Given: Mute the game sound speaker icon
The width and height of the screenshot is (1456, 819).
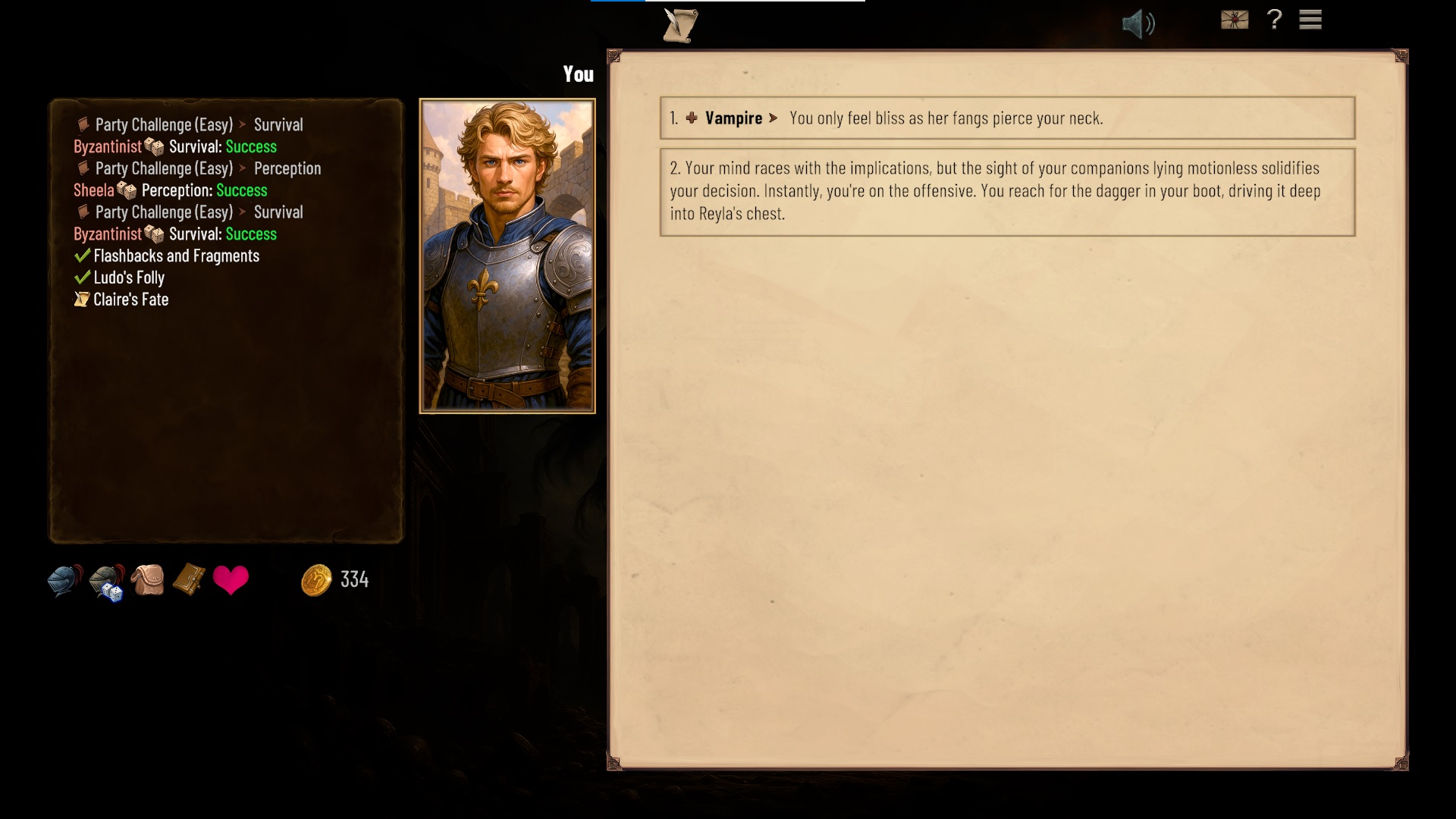Looking at the screenshot, I should coord(1138,24).
